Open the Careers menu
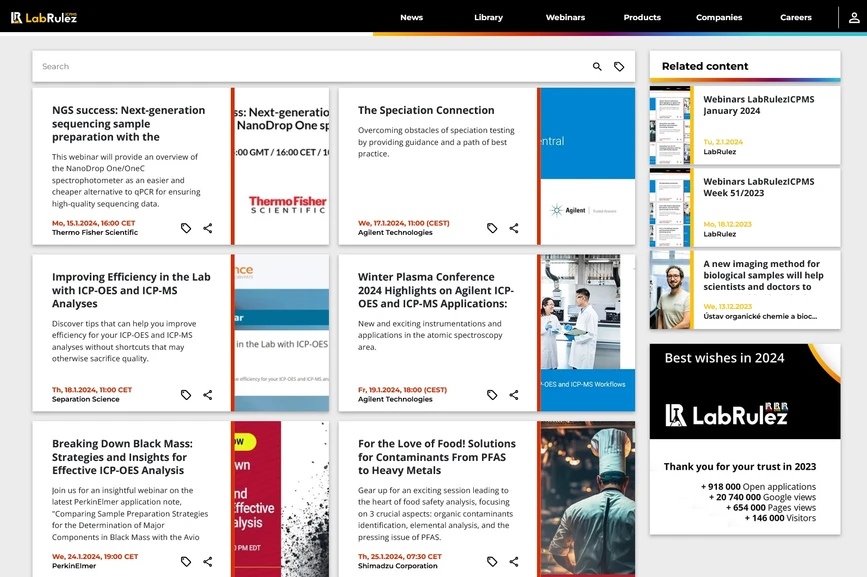 click(x=796, y=17)
